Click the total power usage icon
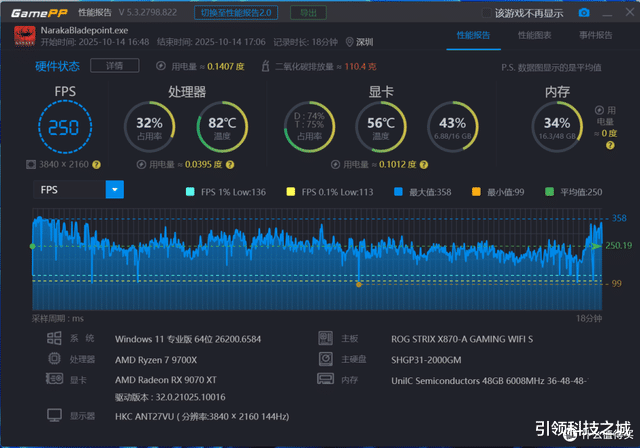 coord(161,66)
